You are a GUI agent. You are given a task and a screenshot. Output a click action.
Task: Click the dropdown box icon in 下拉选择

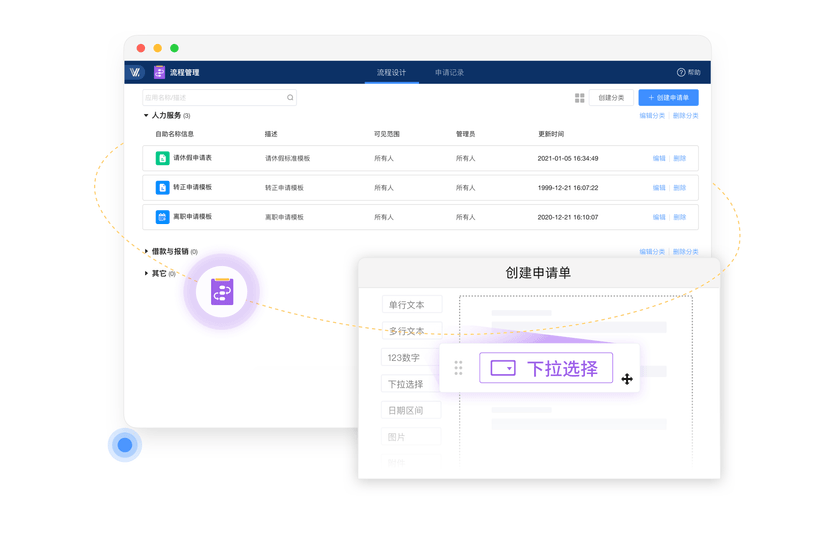click(x=503, y=368)
